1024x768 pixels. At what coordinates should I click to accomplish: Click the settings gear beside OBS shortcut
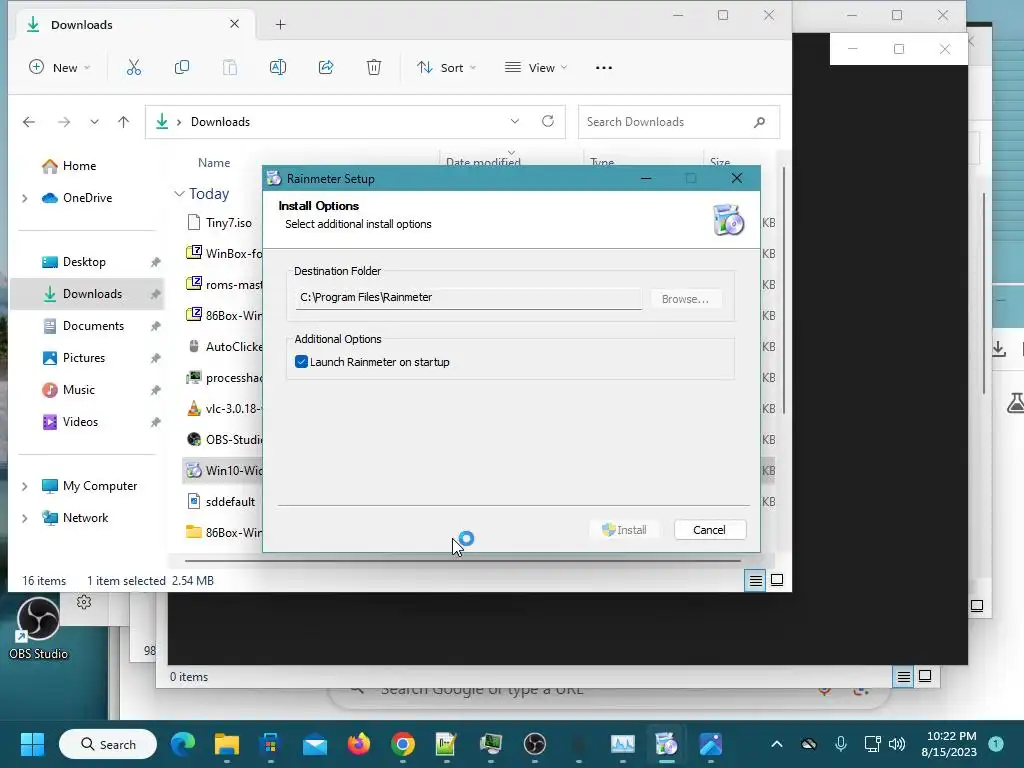click(x=84, y=601)
